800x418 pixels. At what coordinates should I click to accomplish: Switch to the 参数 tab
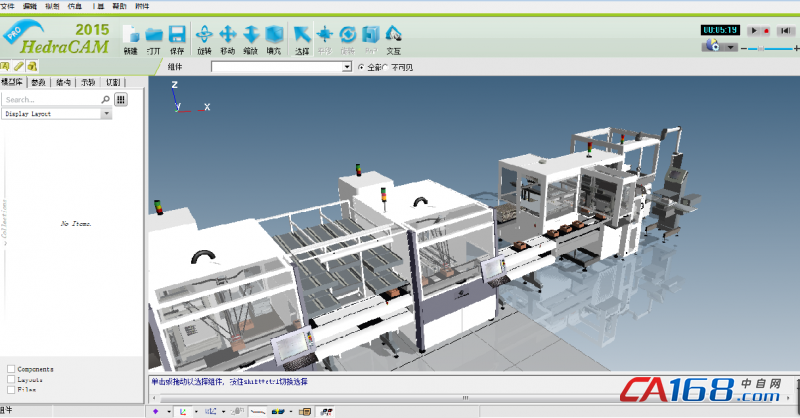[x=38, y=82]
